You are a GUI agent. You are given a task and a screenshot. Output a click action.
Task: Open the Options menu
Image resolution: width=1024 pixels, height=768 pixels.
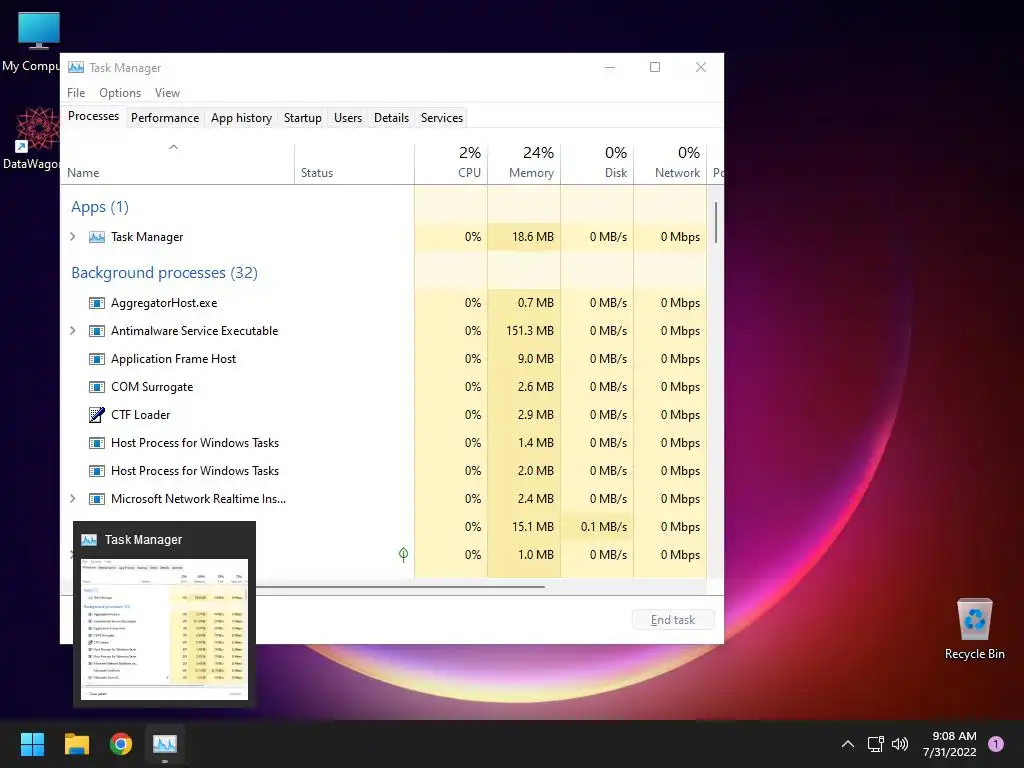120,93
